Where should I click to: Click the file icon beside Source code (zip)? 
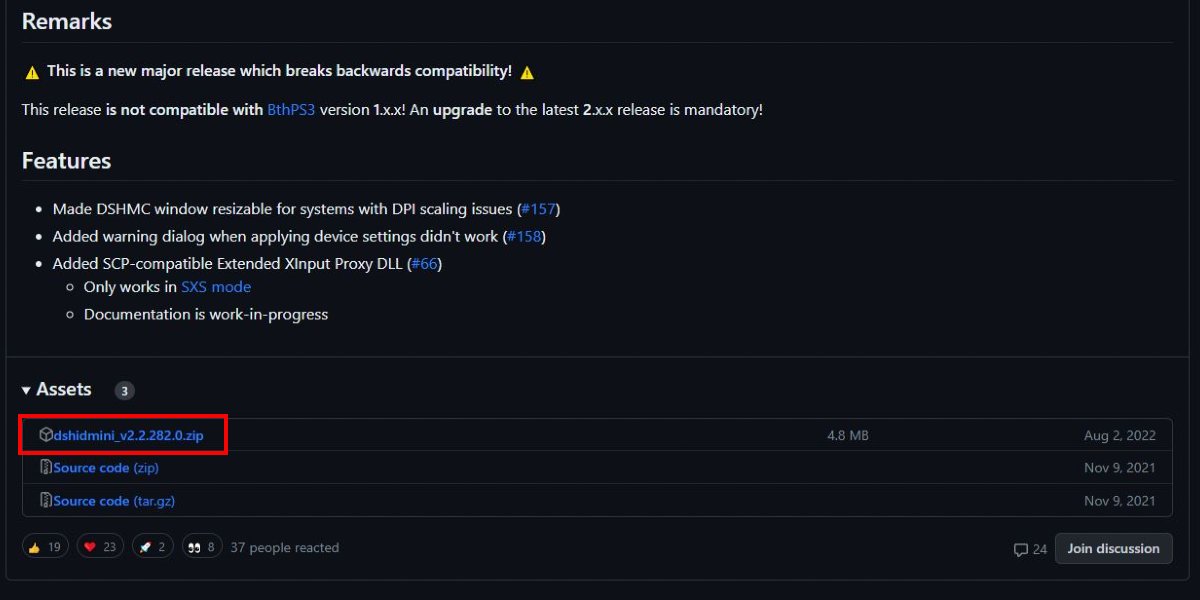coord(45,467)
